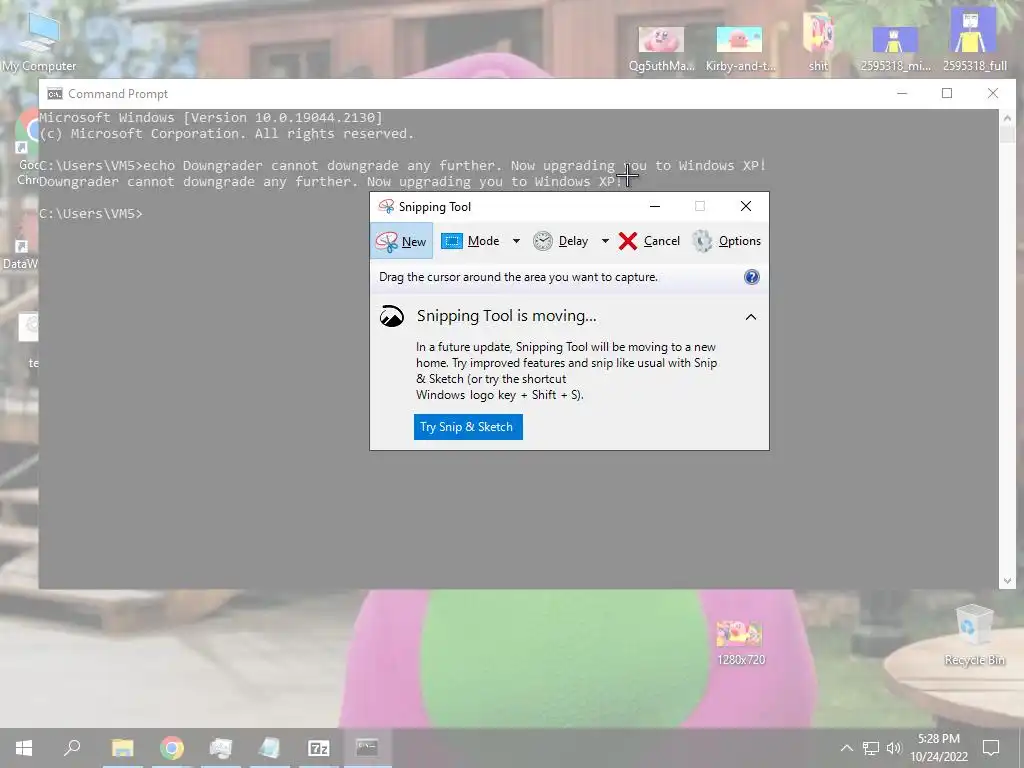Minimize the Snipping Tool window
The height and width of the screenshot is (768, 1024).
tap(655, 206)
